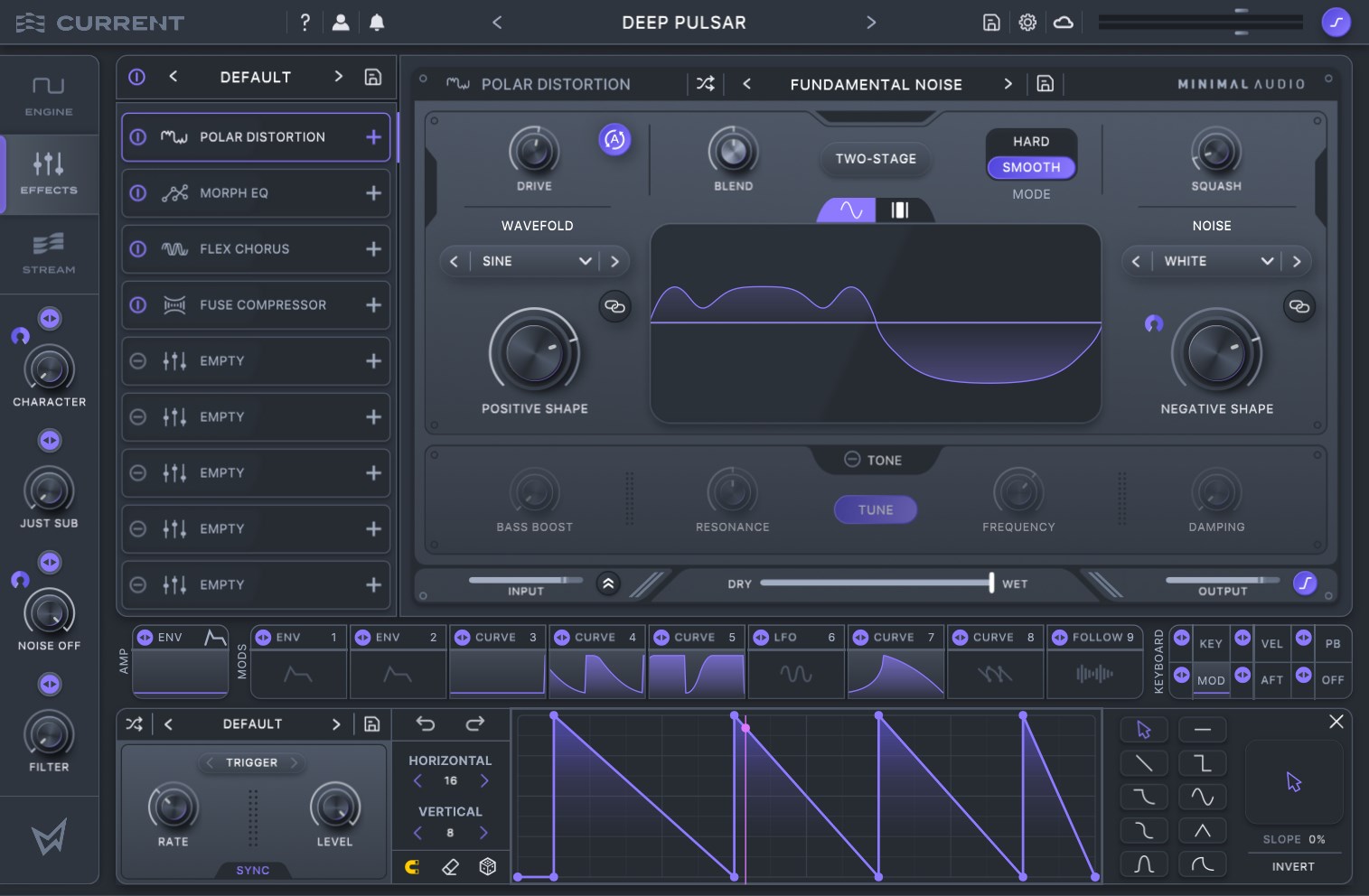Click the notifications bell icon
The image size is (1369, 896).
[x=377, y=23]
